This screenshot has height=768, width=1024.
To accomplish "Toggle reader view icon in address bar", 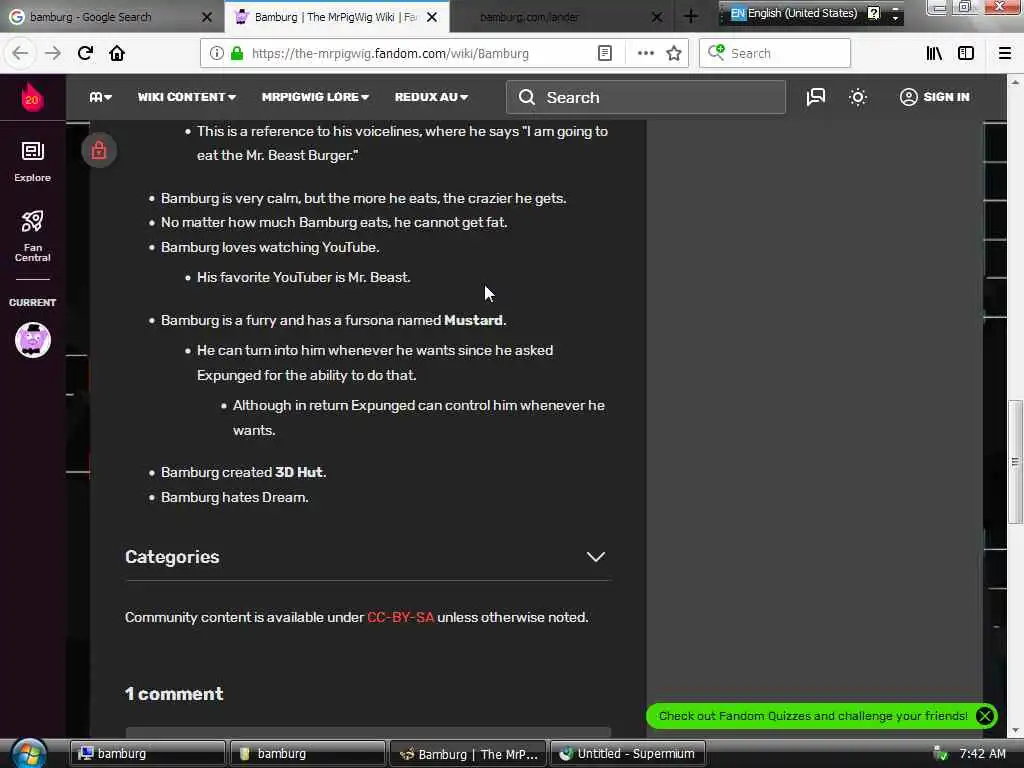I will click(605, 54).
